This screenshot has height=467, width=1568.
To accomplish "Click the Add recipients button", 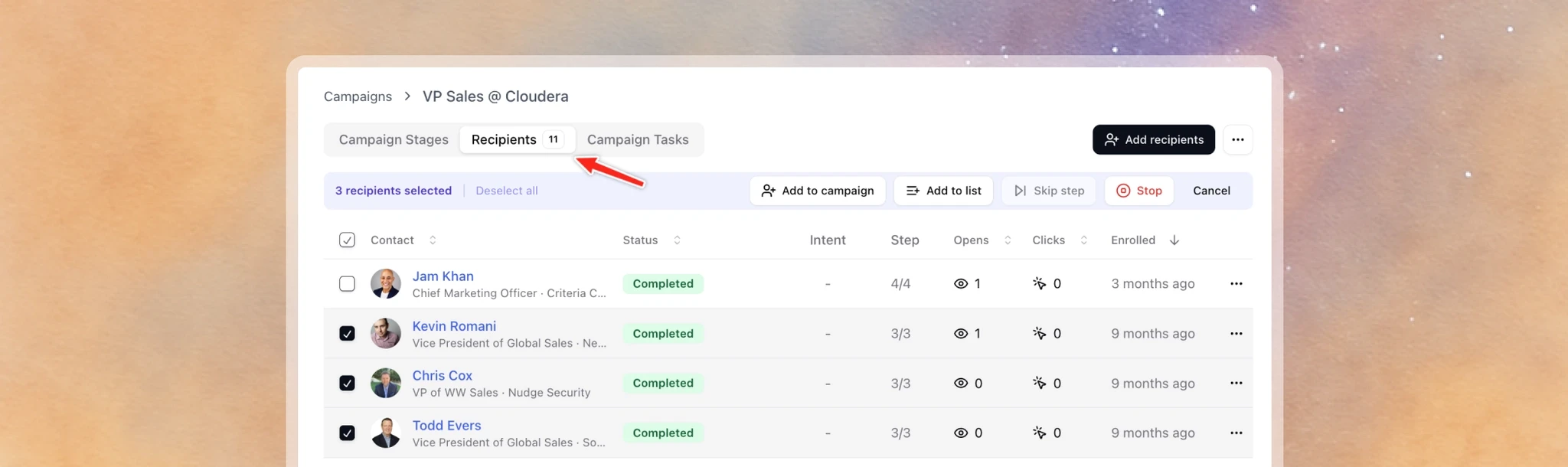I will 1153,139.
